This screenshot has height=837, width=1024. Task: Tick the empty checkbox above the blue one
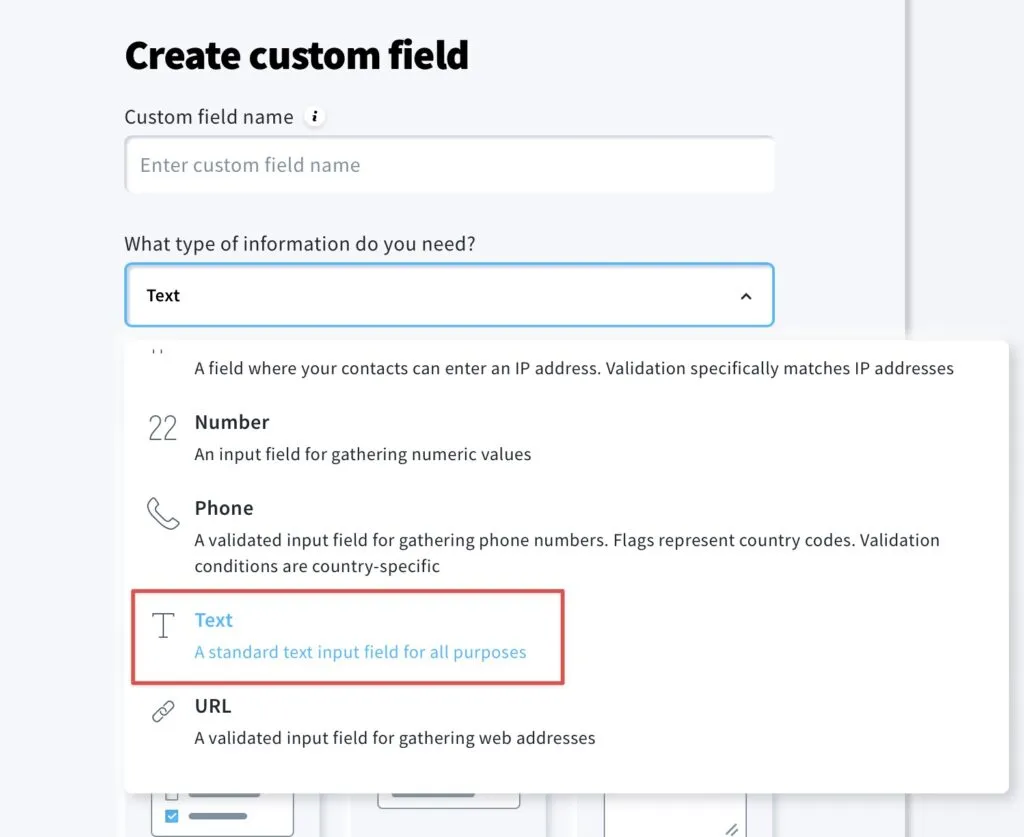tap(172, 796)
